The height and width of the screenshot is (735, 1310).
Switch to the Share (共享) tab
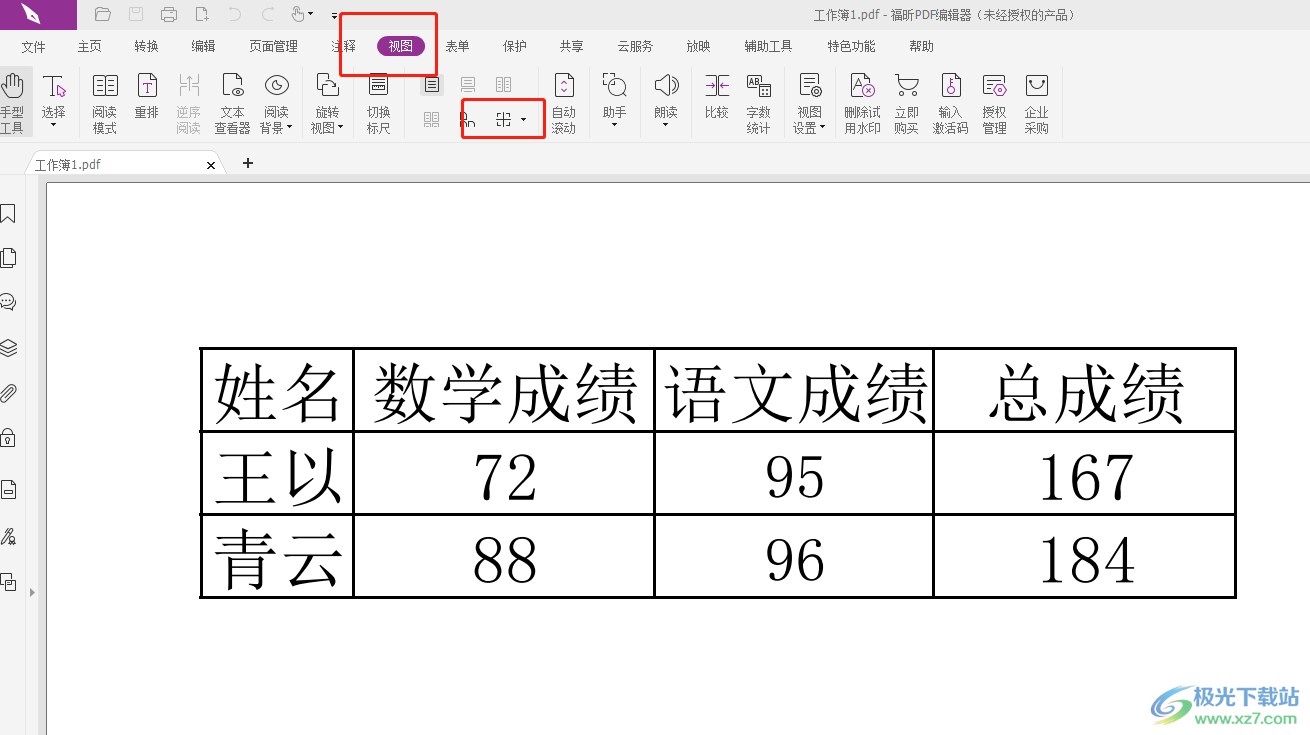click(572, 46)
